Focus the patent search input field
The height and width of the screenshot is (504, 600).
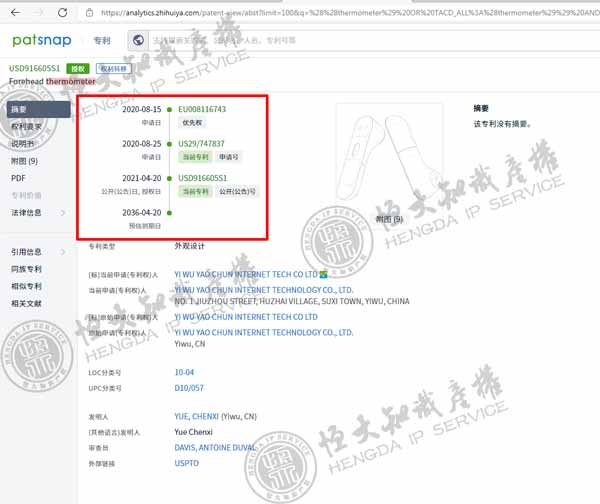[375, 40]
